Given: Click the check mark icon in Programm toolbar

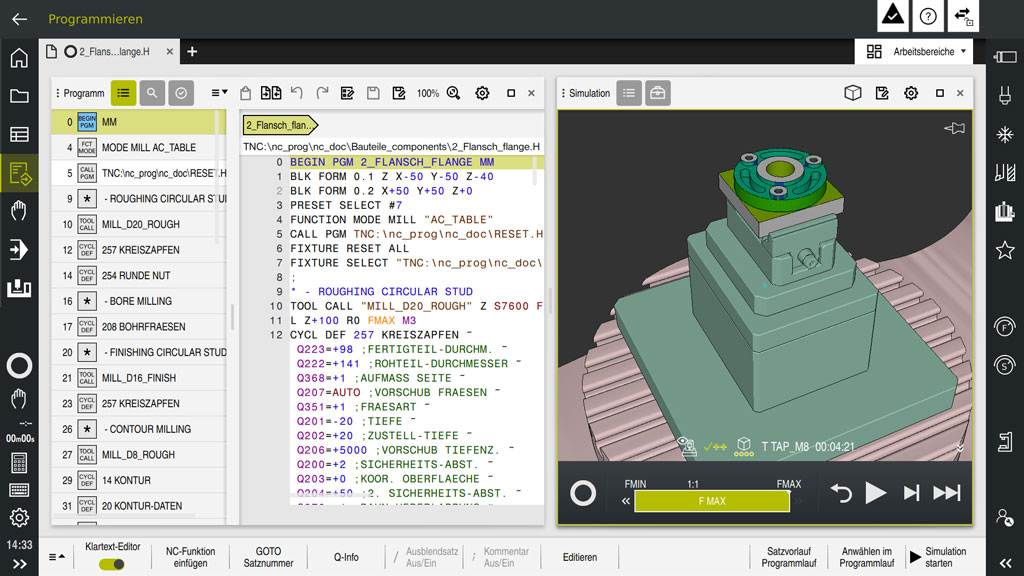Looking at the screenshot, I should 181,93.
